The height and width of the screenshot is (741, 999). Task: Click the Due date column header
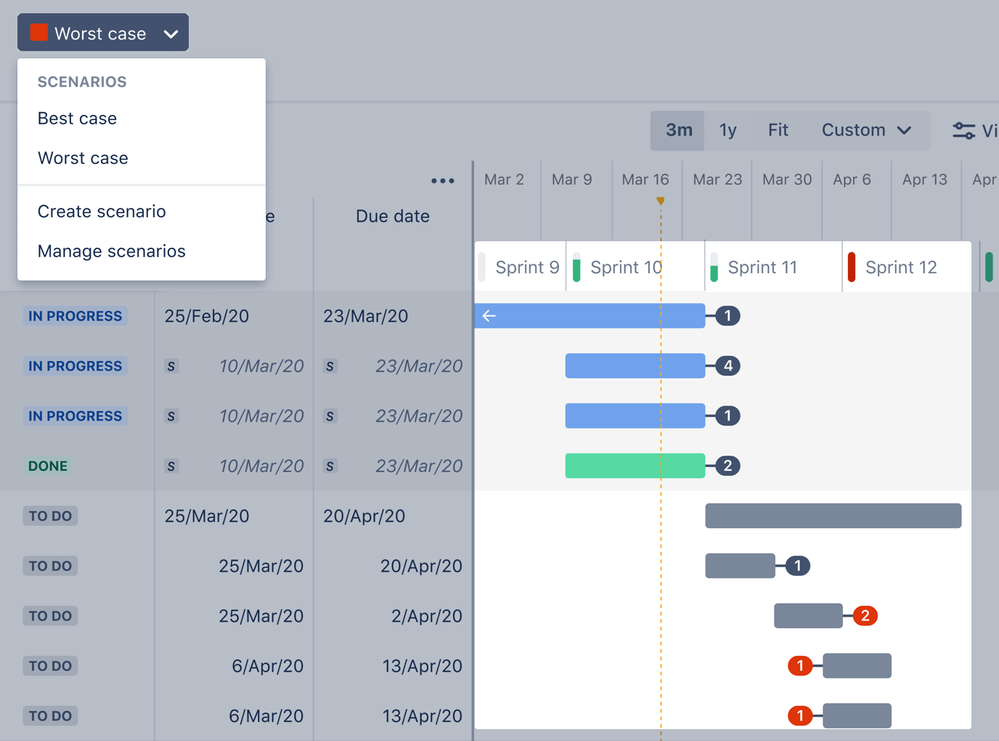pyautogui.click(x=392, y=217)
